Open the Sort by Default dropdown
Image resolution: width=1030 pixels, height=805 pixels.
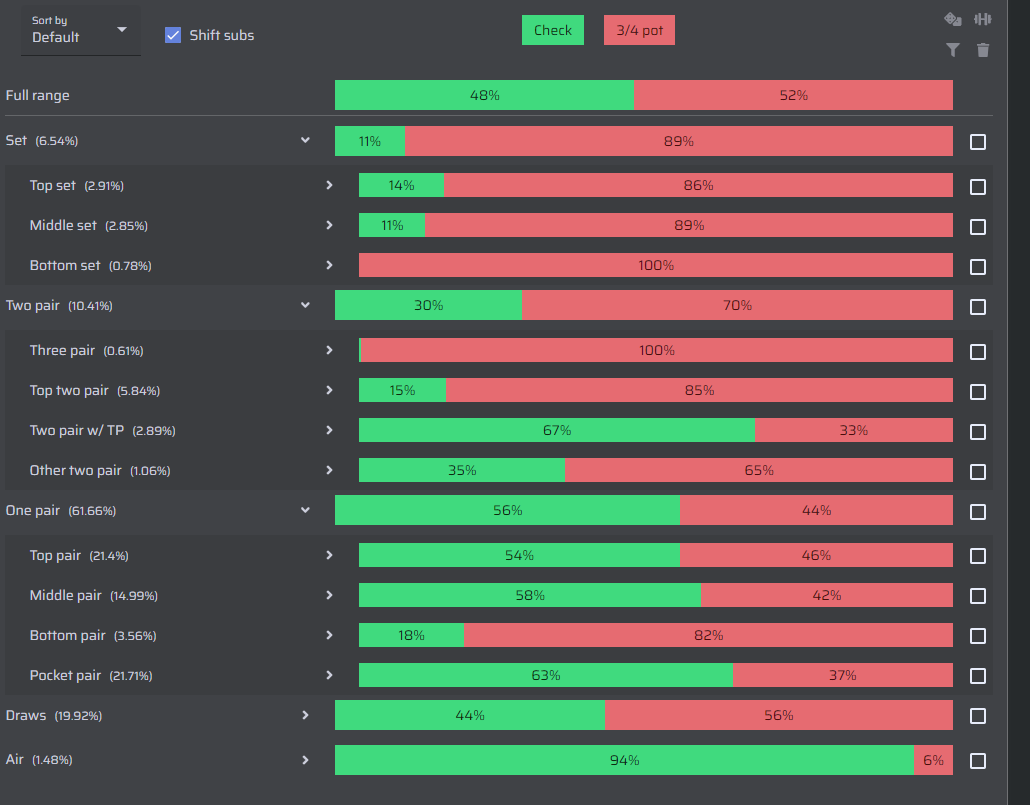tap(80, 30)
